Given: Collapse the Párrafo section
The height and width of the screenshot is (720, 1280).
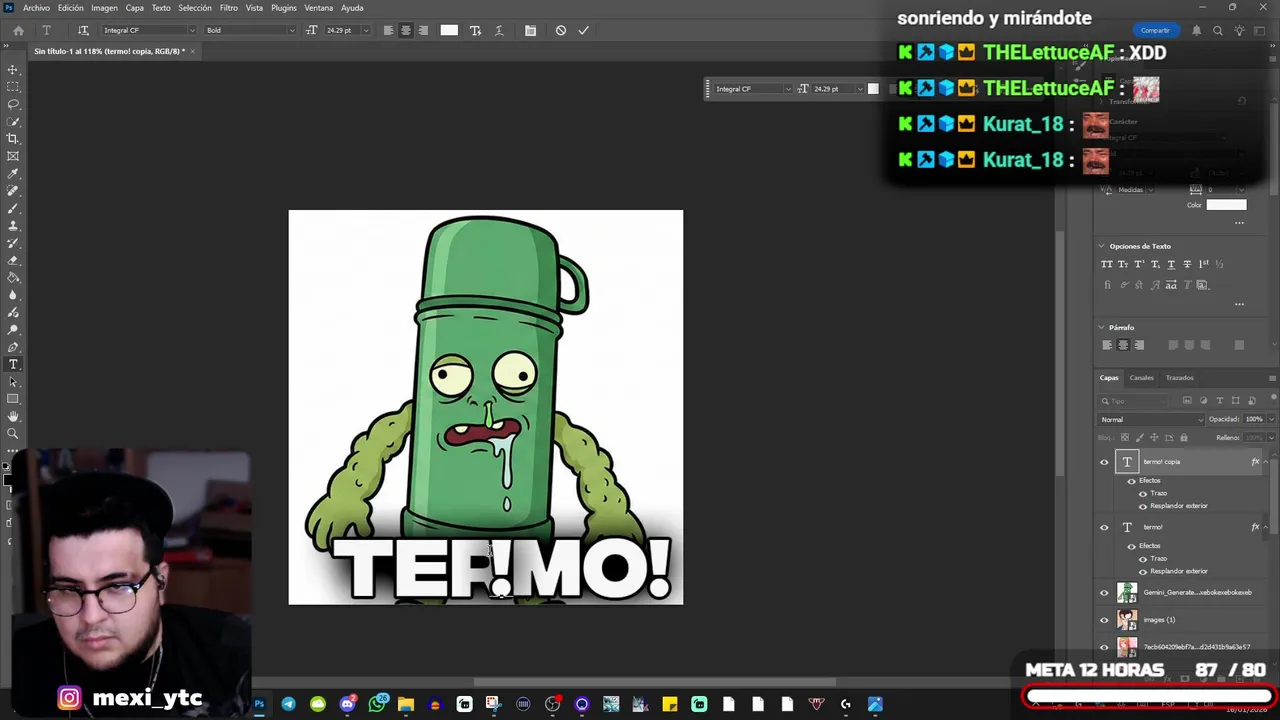Looking at the screenshot, I should point(1102,327).
